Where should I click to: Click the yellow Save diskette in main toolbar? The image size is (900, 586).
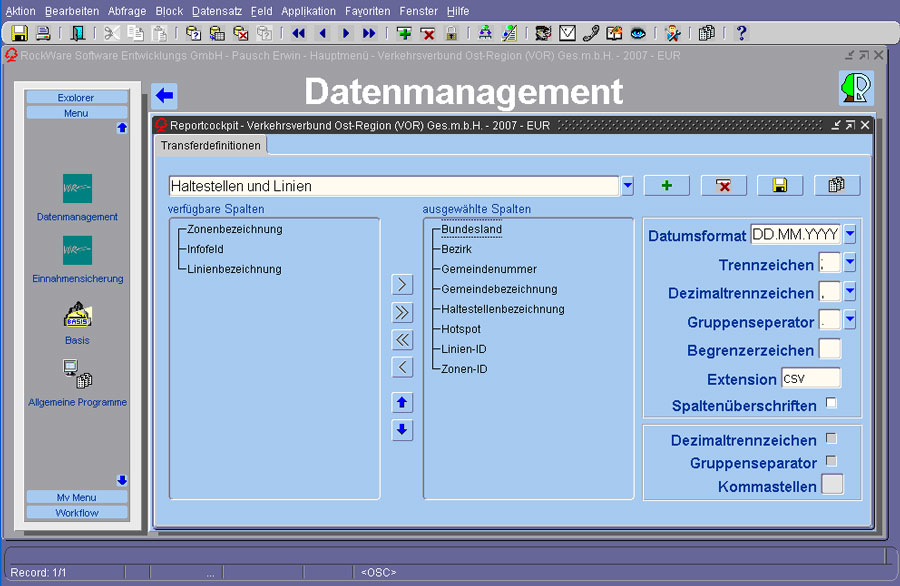pyautogui.click(x=20, y=33)
